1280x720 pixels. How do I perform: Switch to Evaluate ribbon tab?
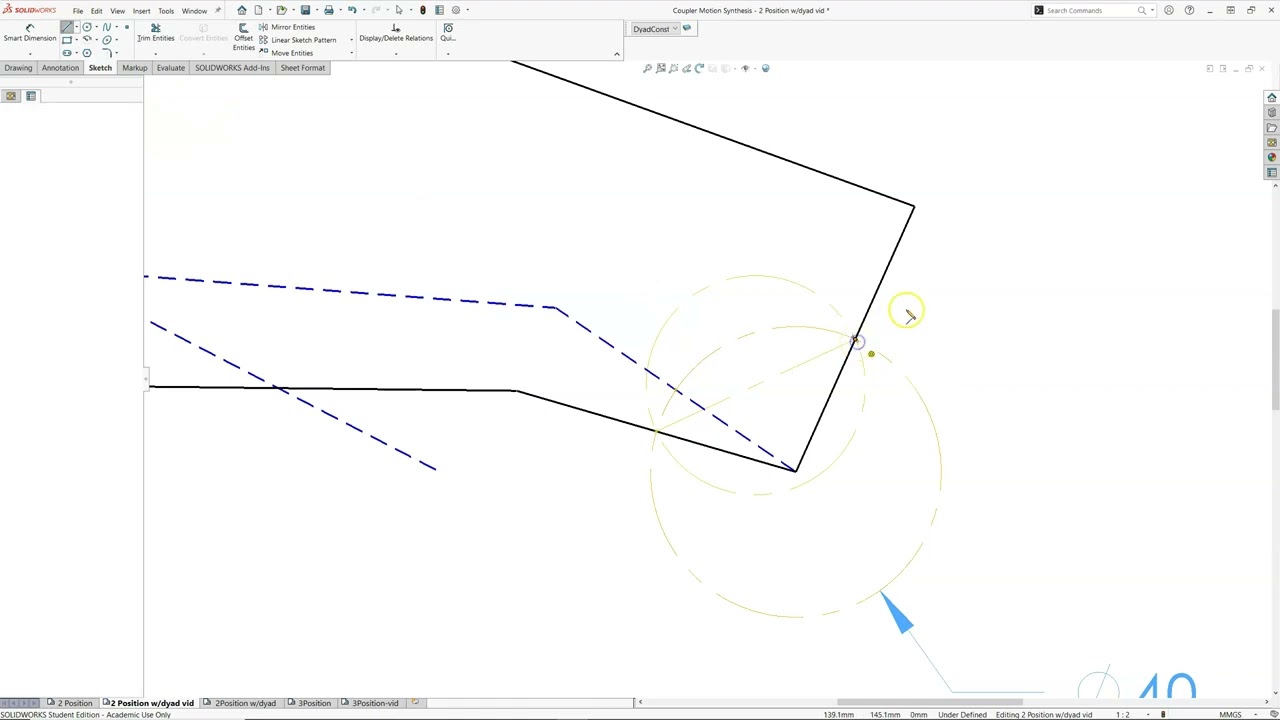point(170,68)
